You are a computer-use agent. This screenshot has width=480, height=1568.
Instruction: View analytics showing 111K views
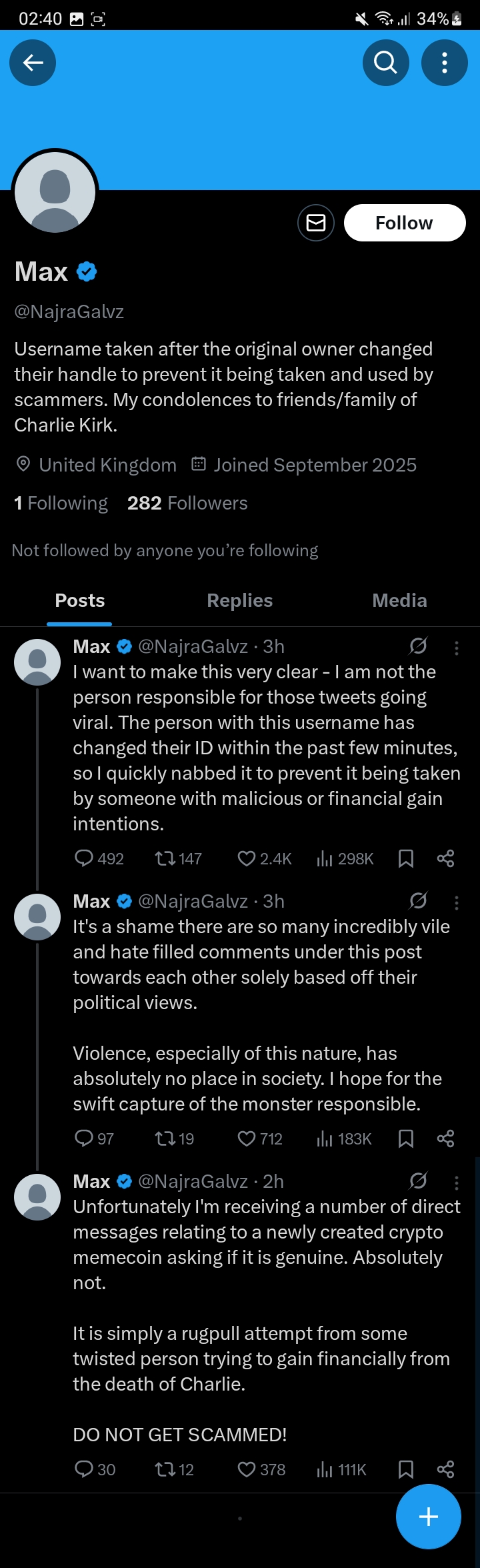point(341,1469)
